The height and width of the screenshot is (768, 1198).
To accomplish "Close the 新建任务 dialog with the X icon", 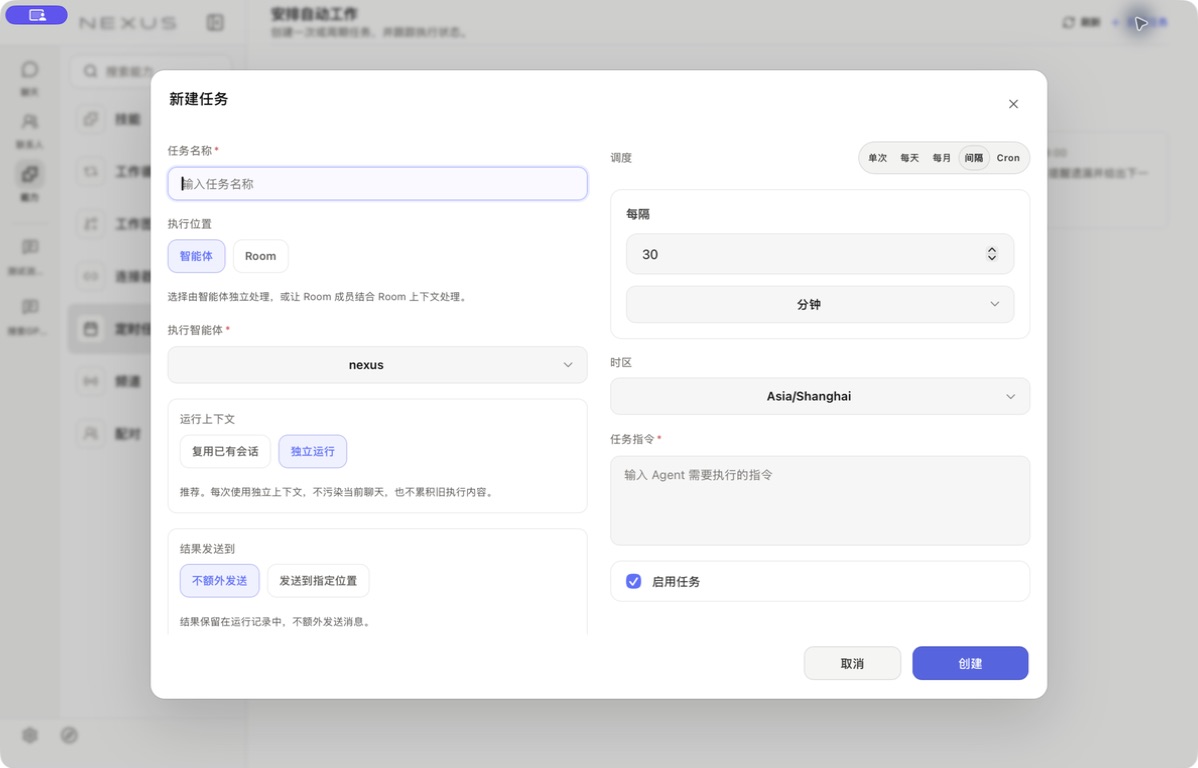I will (1013, 104).
